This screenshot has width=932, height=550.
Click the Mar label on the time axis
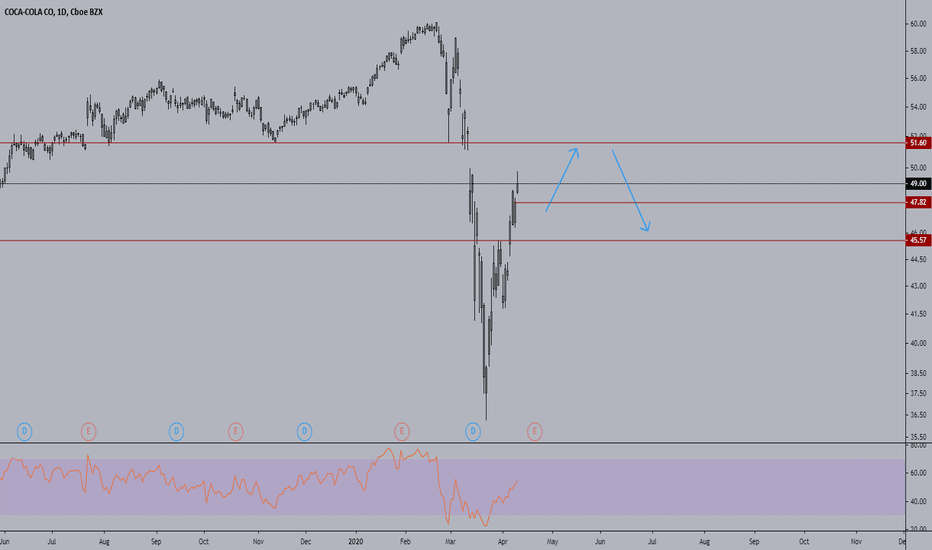pos(451,542)
